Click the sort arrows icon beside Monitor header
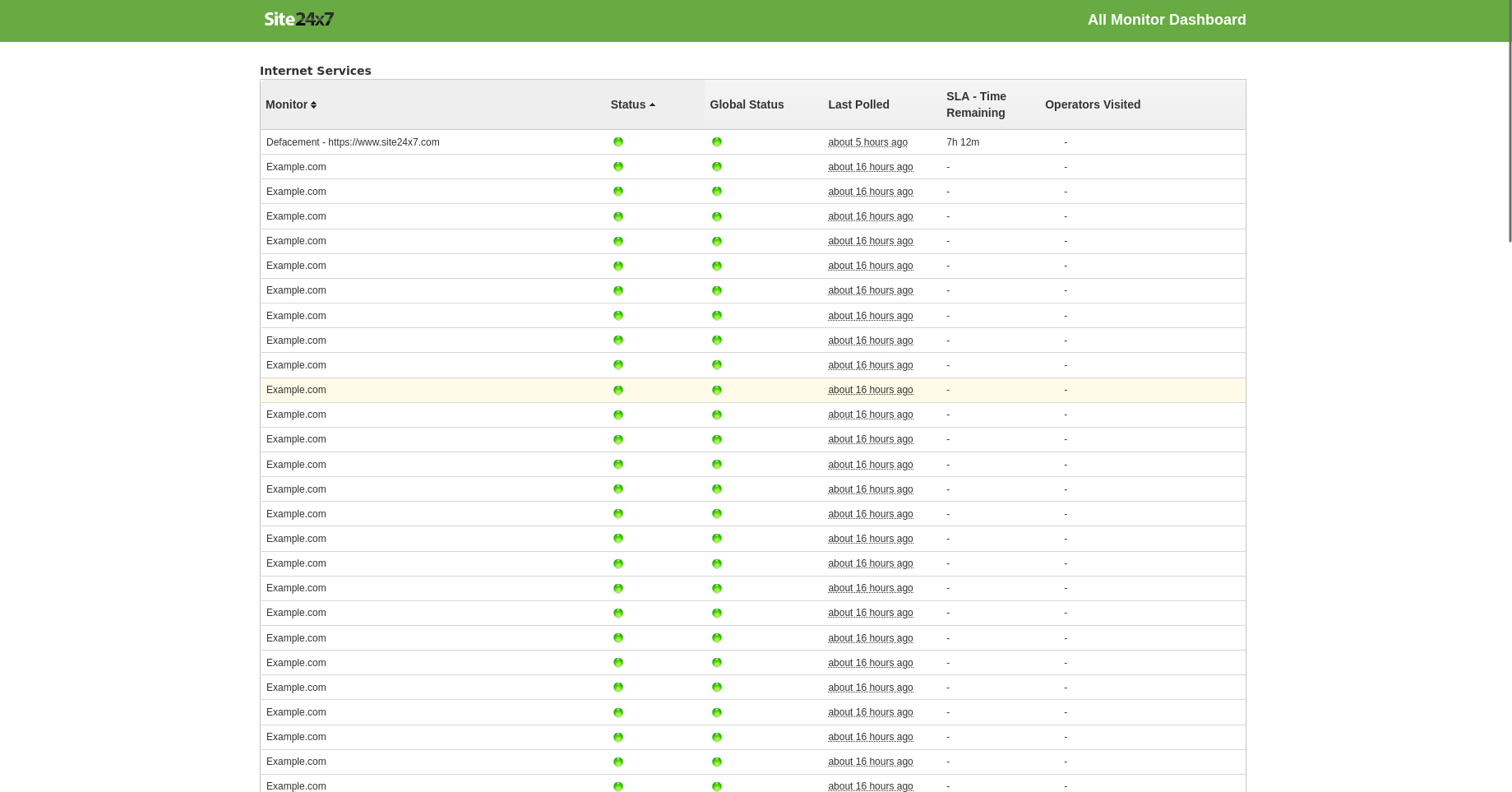 [x=313, y=104]
